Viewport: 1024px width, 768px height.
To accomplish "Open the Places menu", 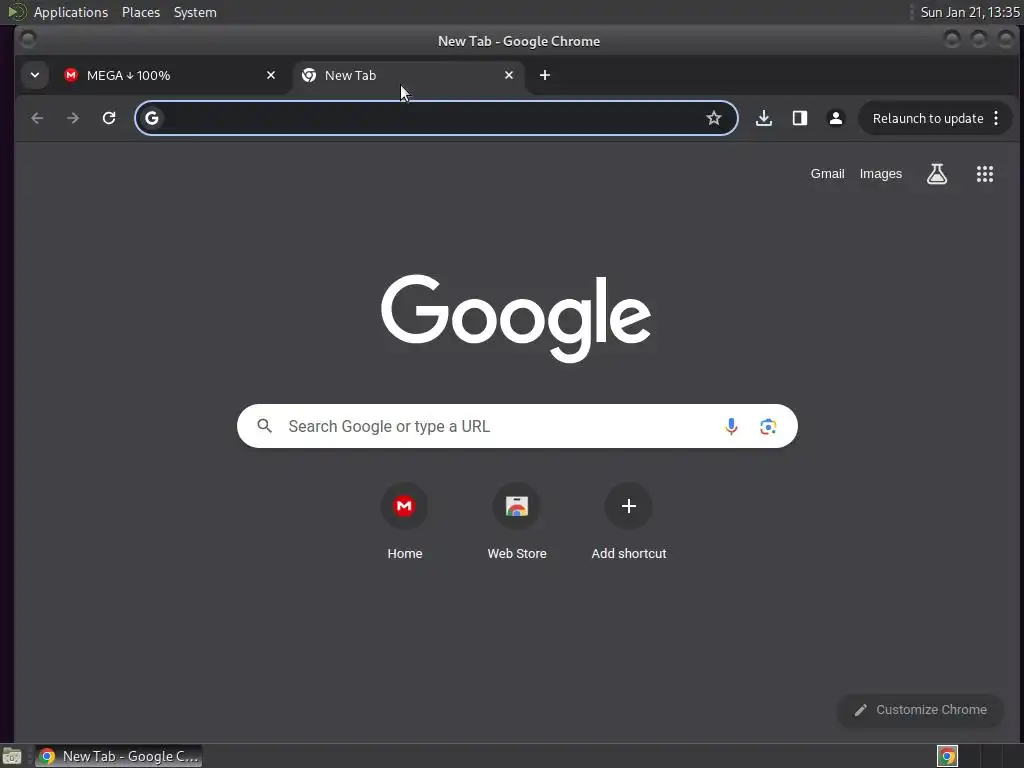I will coord(141,12).
